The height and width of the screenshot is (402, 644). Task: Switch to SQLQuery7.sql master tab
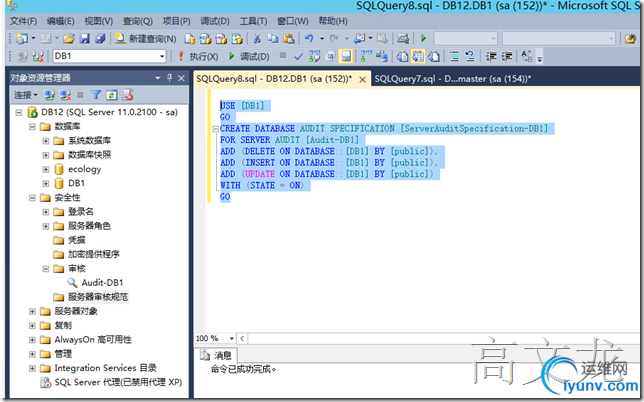(x=453, y=78)
